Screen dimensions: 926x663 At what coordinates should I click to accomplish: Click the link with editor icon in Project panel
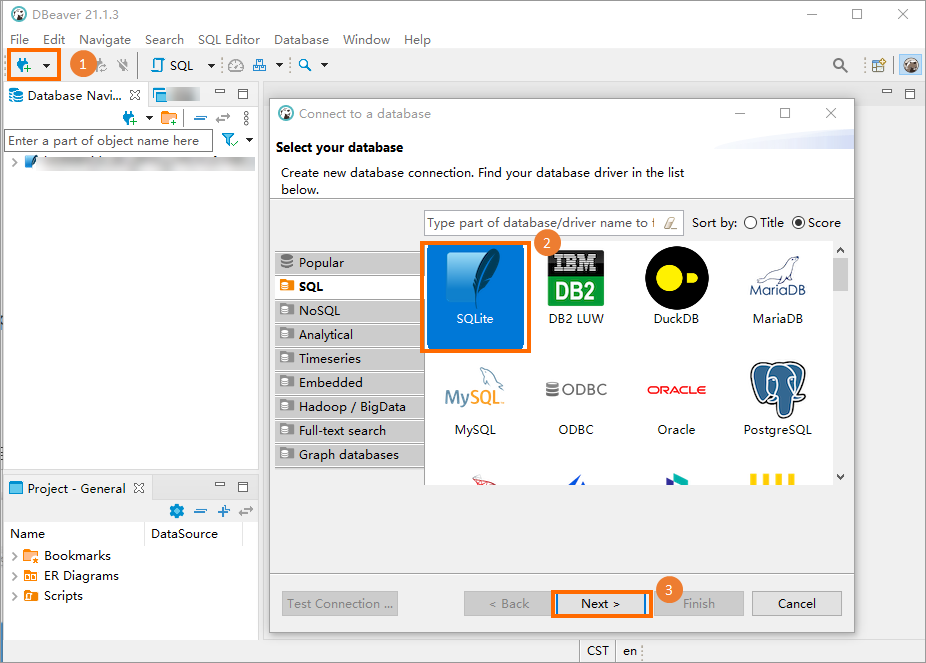246,511
